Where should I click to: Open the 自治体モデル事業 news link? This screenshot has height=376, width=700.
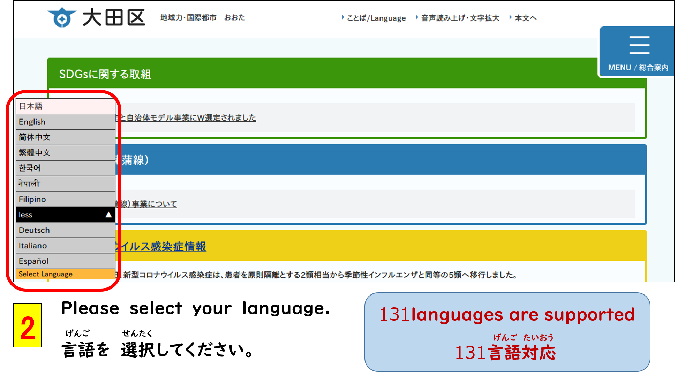click(186, 118)
